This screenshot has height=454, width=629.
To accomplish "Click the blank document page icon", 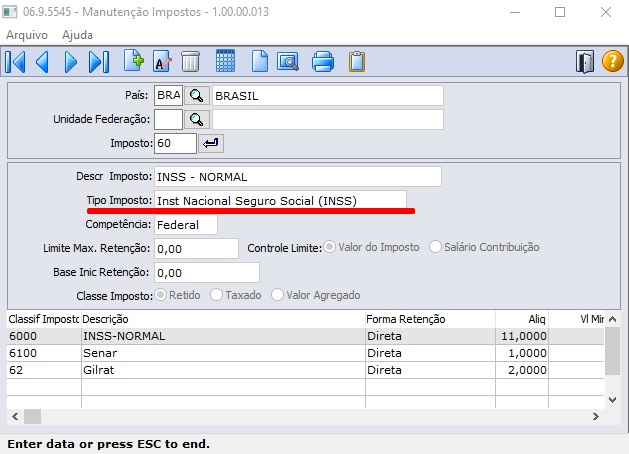I will pyautogui.click(x=260, y=62).
